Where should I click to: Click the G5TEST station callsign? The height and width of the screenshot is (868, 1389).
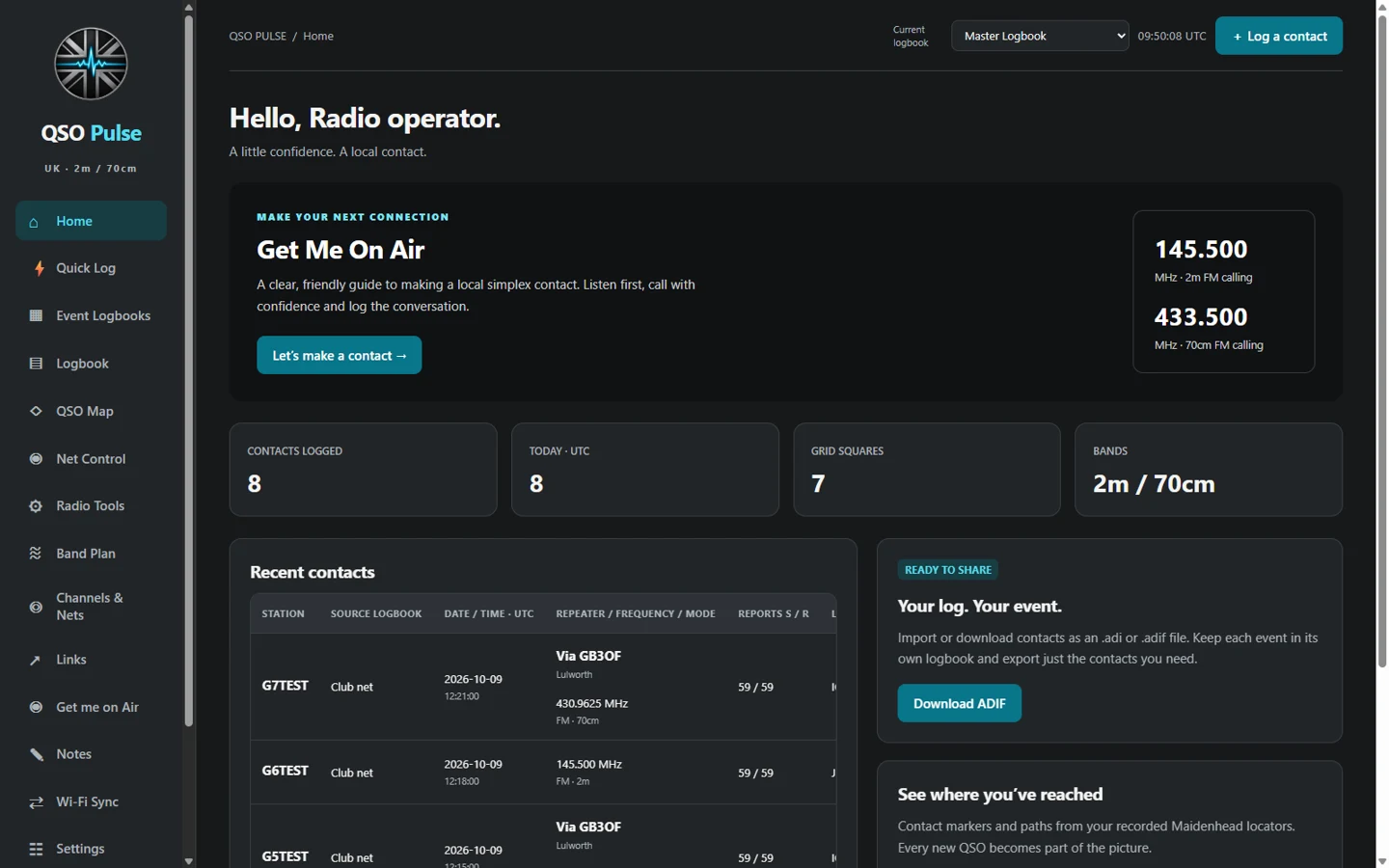pyautogui.click(x=285, y=856)
